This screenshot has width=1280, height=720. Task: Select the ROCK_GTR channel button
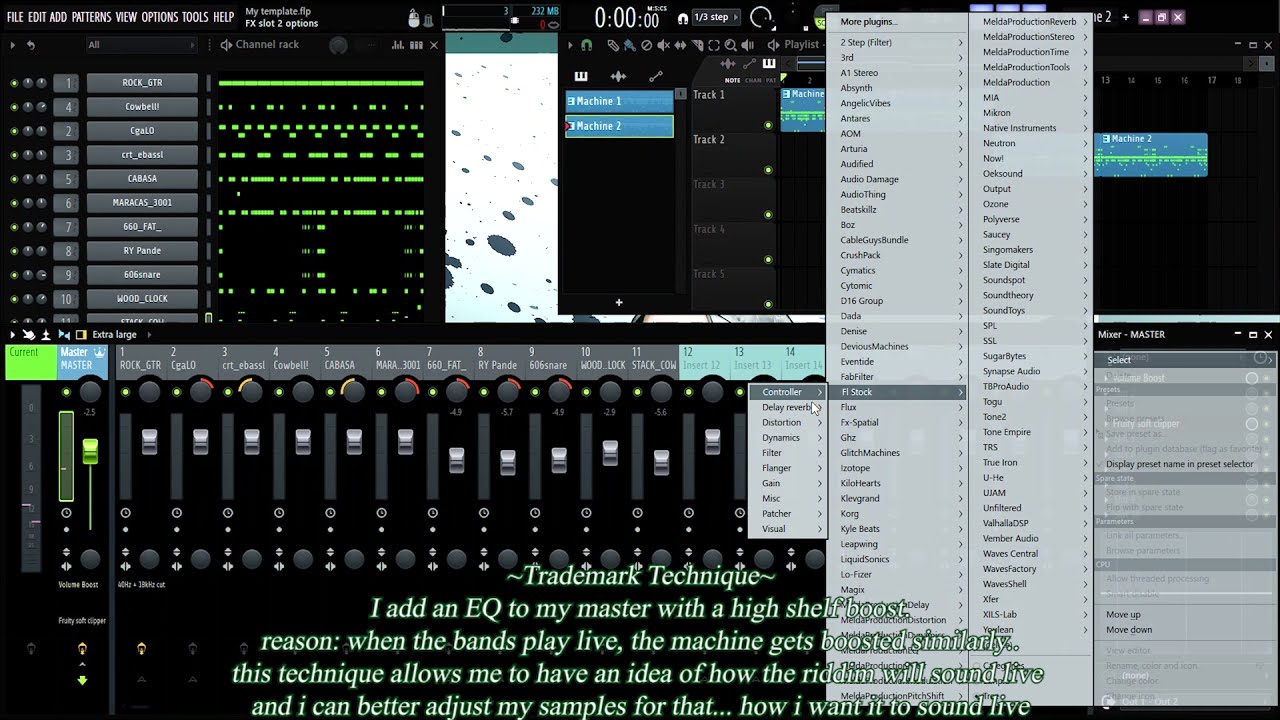coord(142,83)
